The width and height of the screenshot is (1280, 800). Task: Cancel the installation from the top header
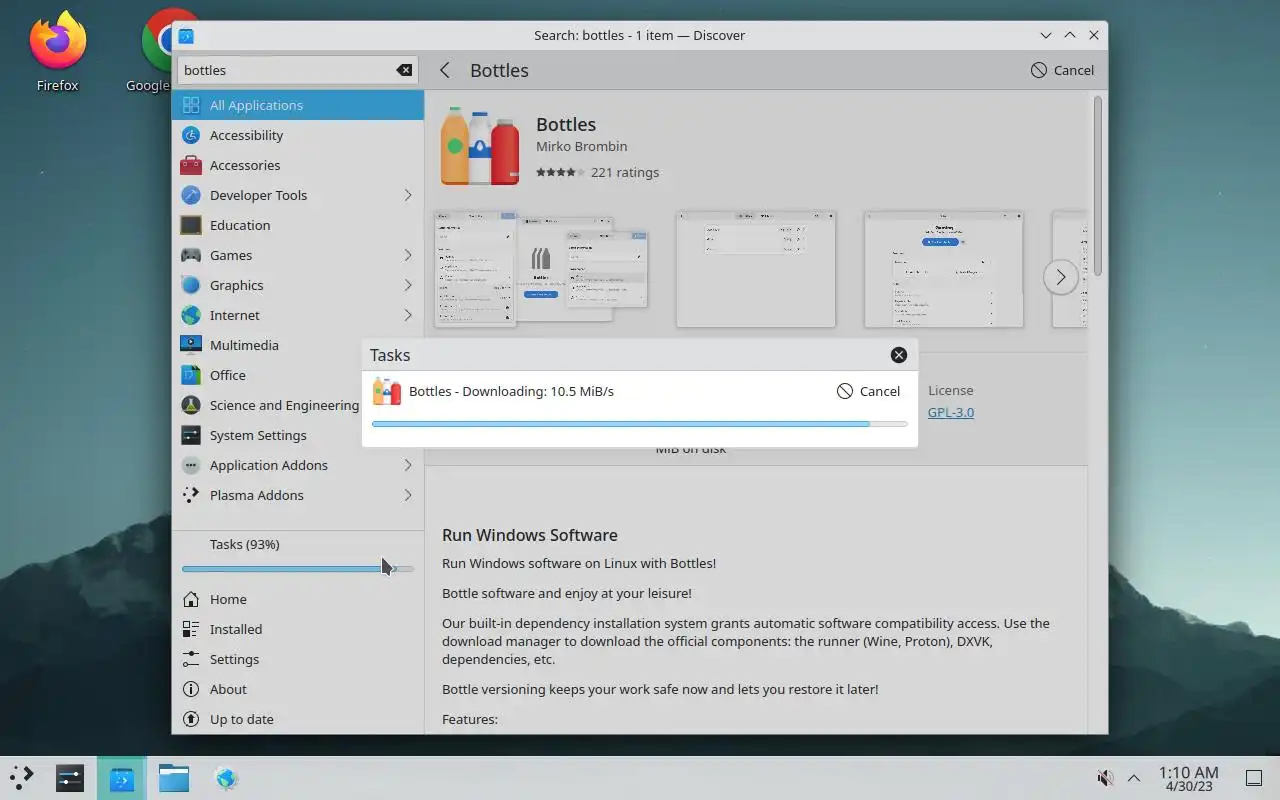tap(1062, 70)
